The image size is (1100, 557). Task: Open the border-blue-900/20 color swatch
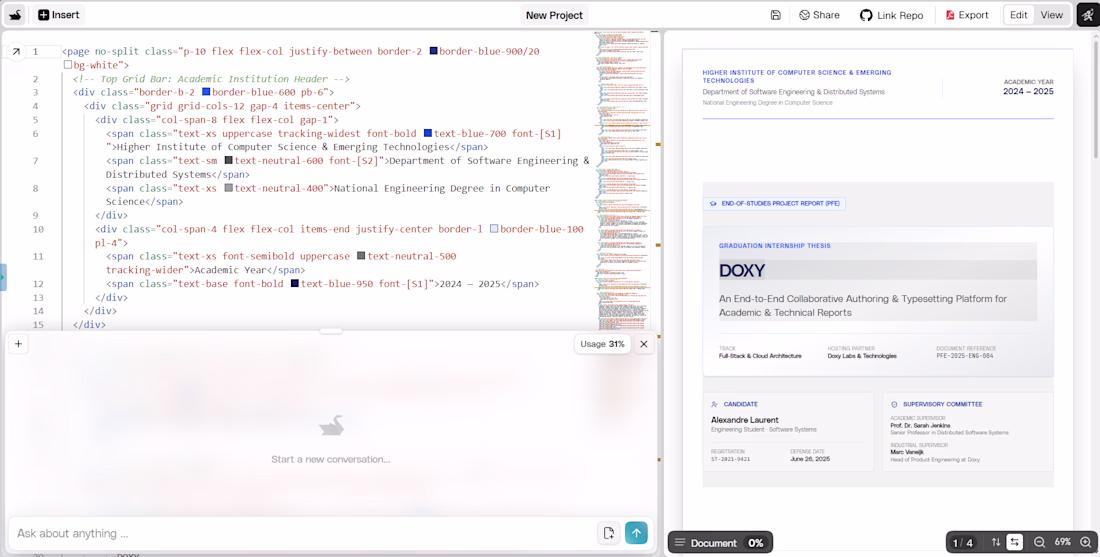[x=434, y=51]
